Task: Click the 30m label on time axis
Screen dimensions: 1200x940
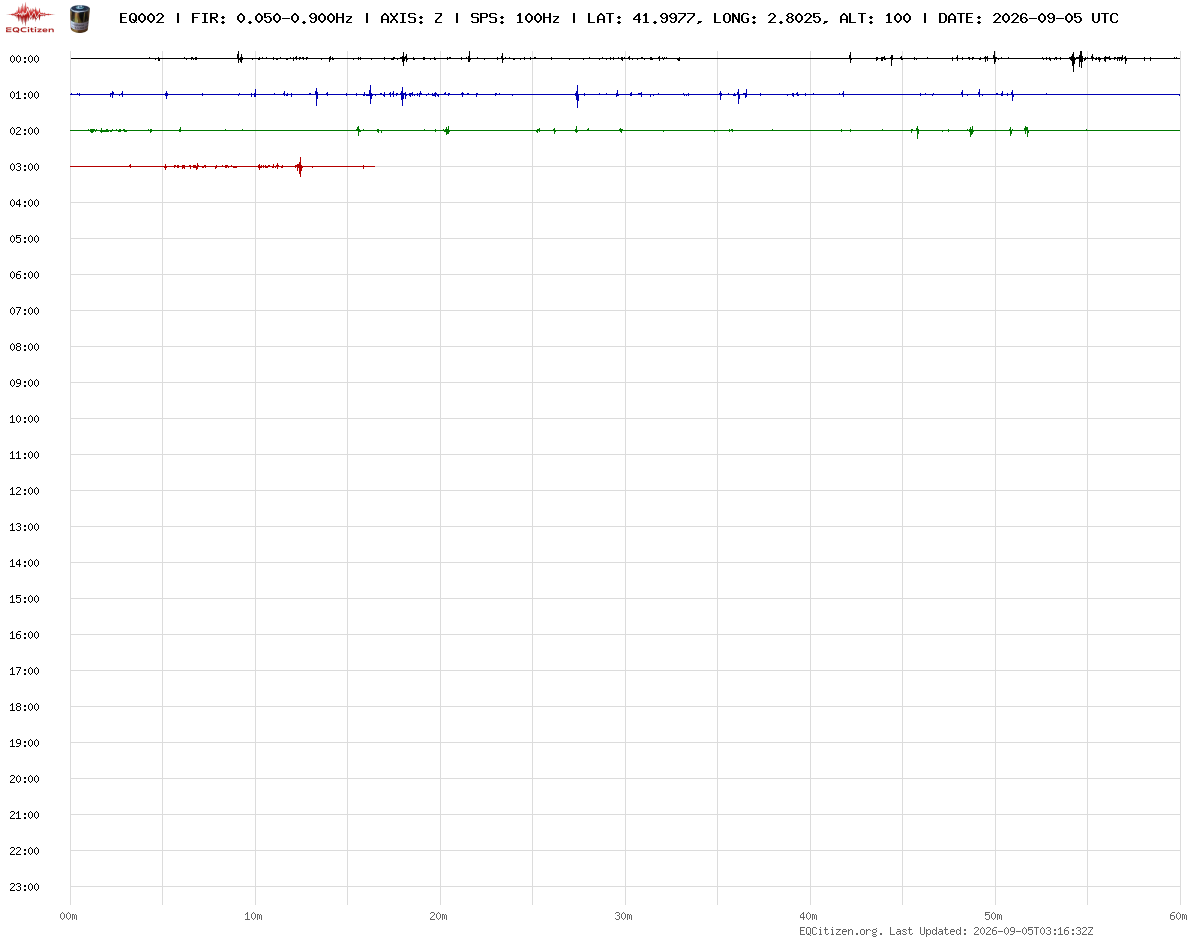Action: click(x=624, y=916)
